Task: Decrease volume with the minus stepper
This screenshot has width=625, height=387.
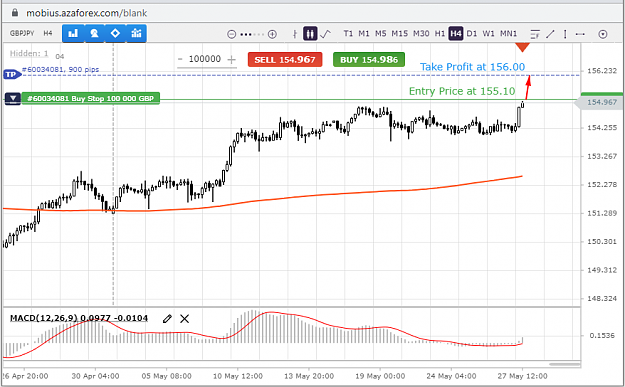Action: click(x=180, y=59)
